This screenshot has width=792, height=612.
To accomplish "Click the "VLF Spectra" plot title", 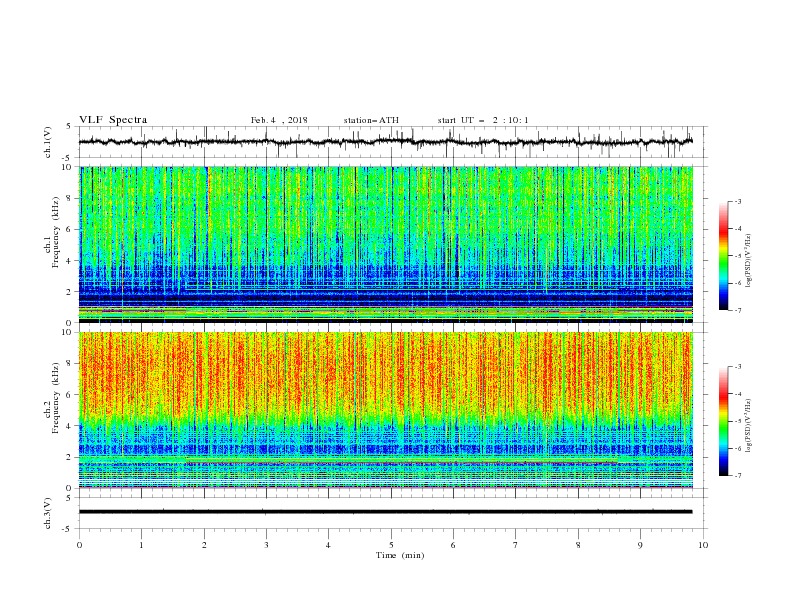I will [x=113, y=120].
